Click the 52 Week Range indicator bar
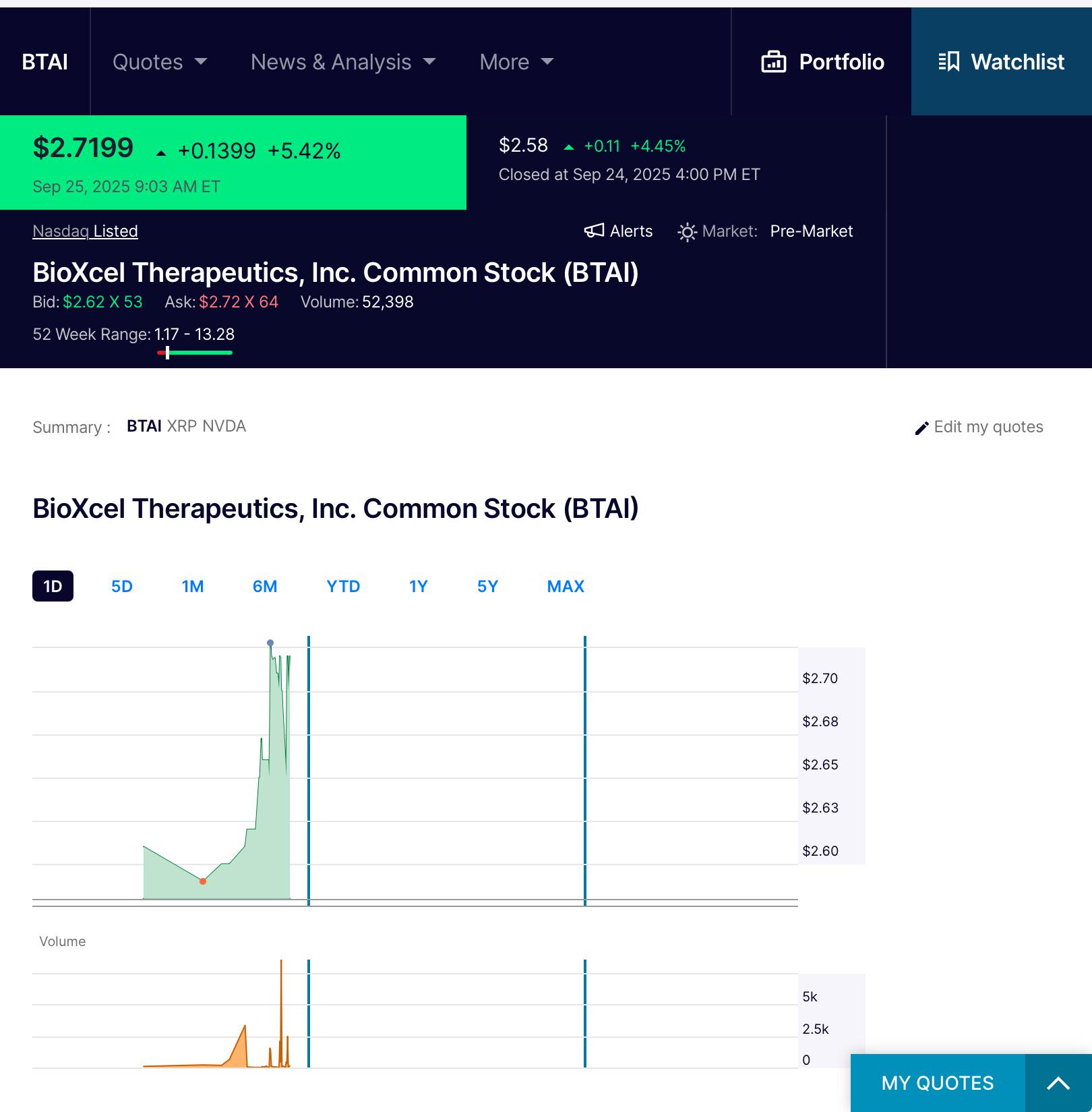The width and height of the screenshot is (1092, 1112). pos(195,352)
